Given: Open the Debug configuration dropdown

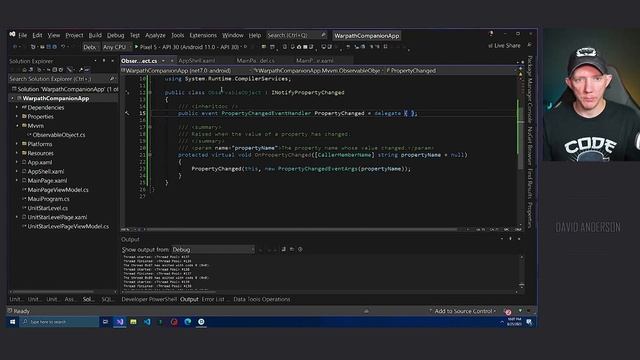Looking at the screenshot, I should pos(90,47).
